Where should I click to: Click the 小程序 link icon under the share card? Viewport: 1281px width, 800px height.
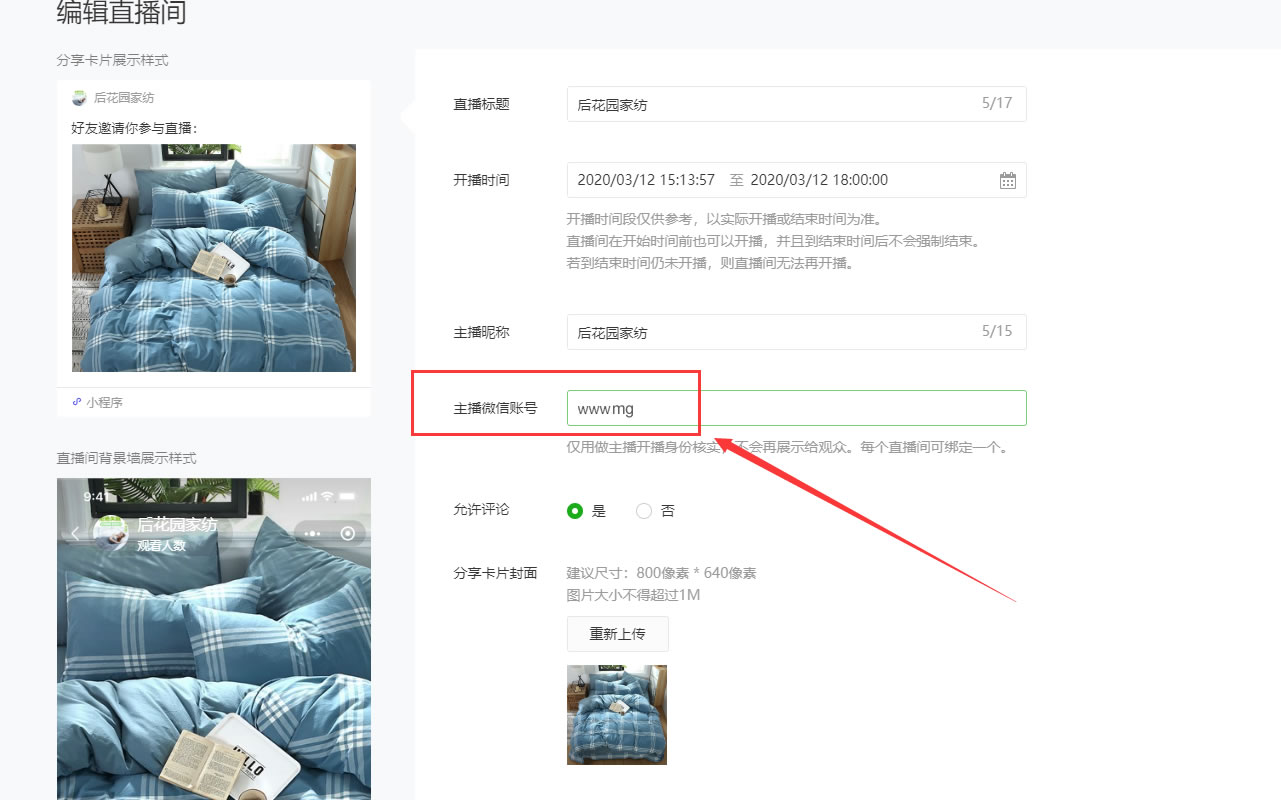pyautogui.click(x=77, y=402)
